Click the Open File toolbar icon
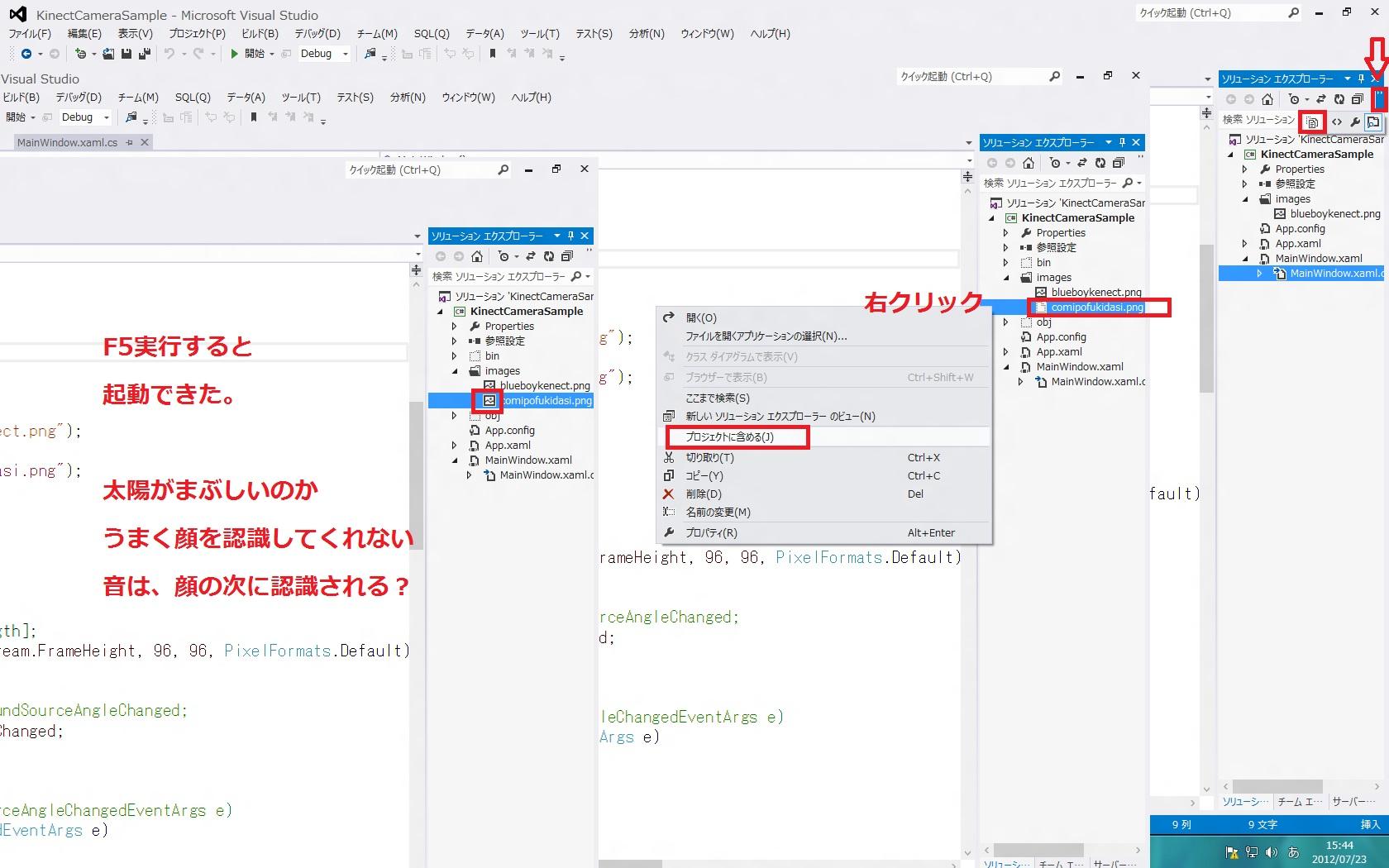This screenshot has height=868, width=1389. [109, 54]
